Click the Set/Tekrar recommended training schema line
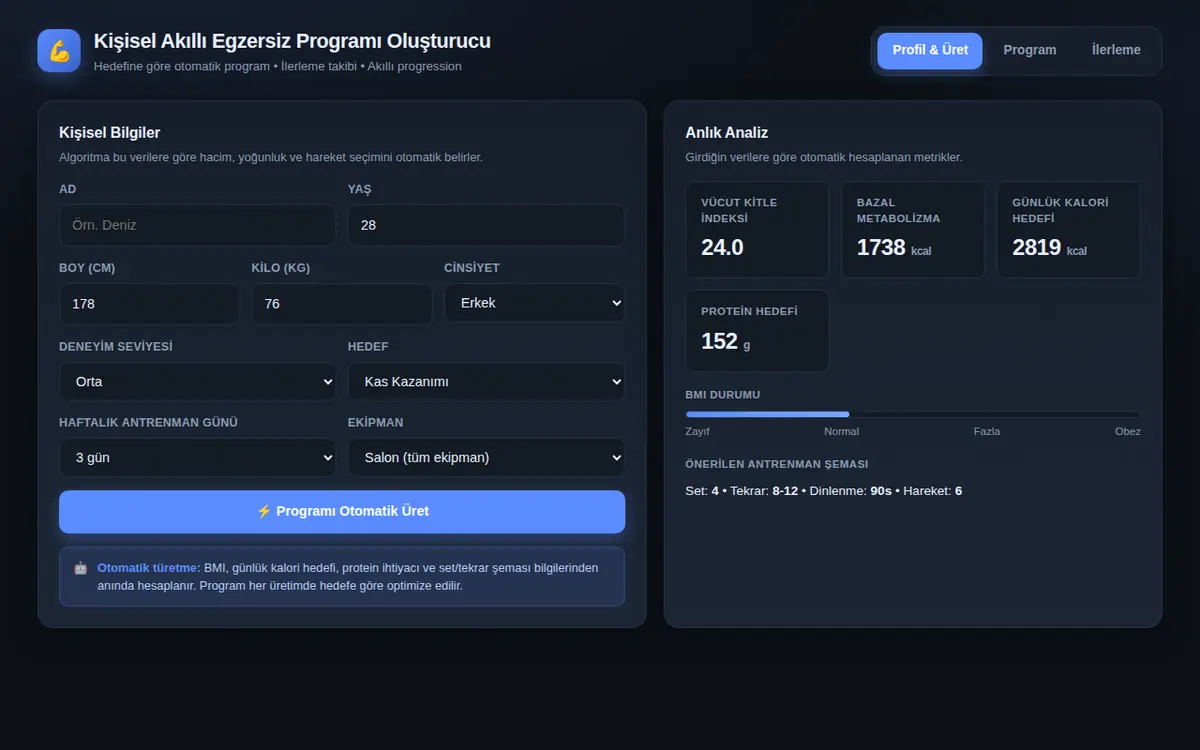Image resolution: width=1200 pixels, height=750 pixels. (x=824, y=491)
